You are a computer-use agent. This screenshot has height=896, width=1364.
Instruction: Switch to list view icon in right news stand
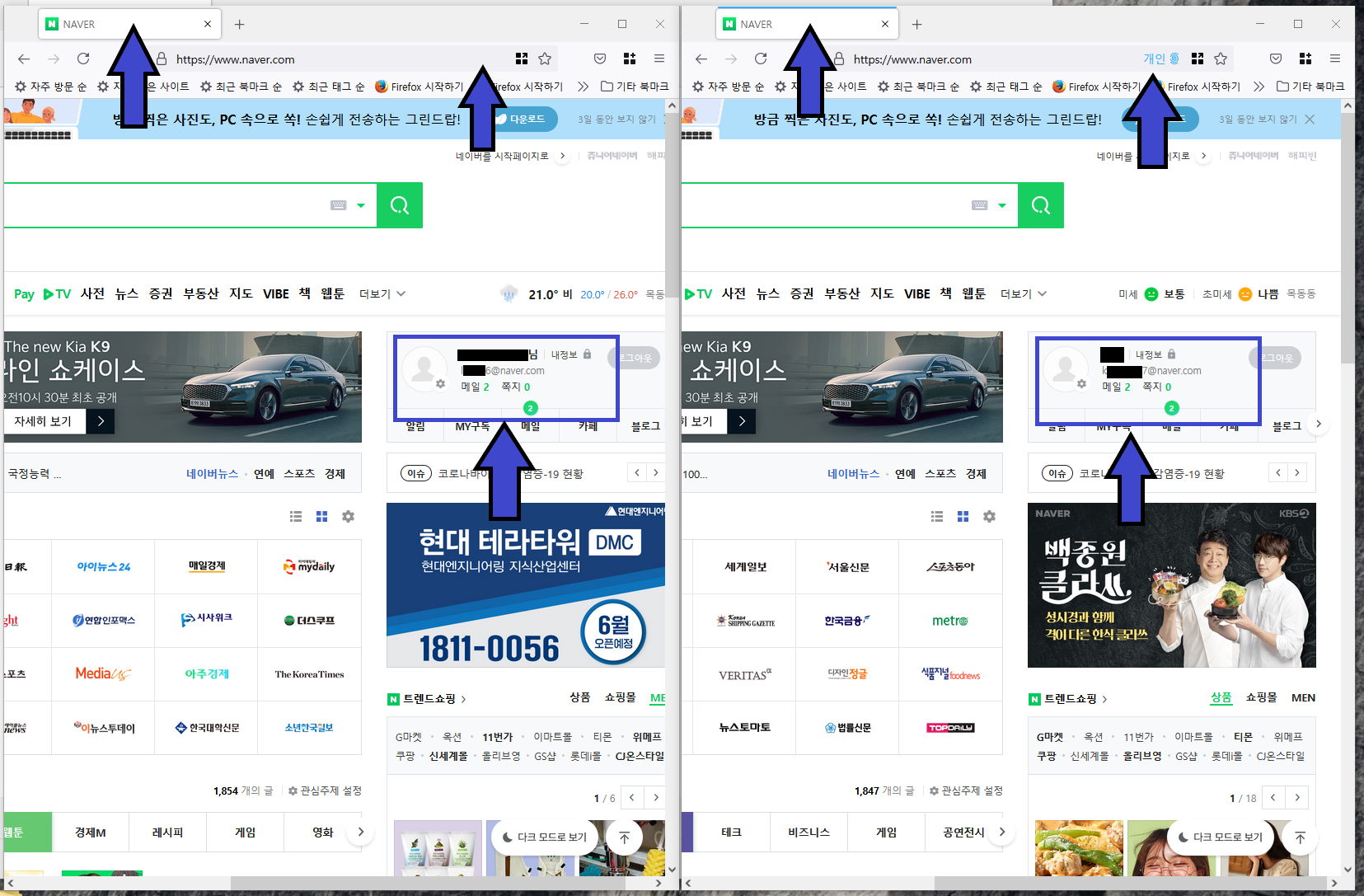[937, 516]
